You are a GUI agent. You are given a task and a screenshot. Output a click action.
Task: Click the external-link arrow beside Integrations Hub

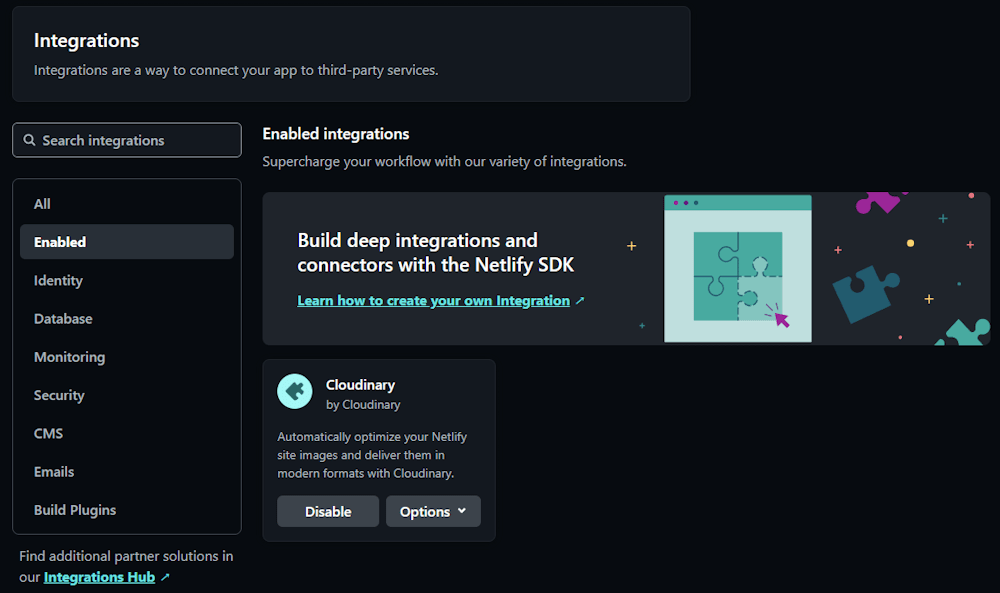(x=165, y=577)
